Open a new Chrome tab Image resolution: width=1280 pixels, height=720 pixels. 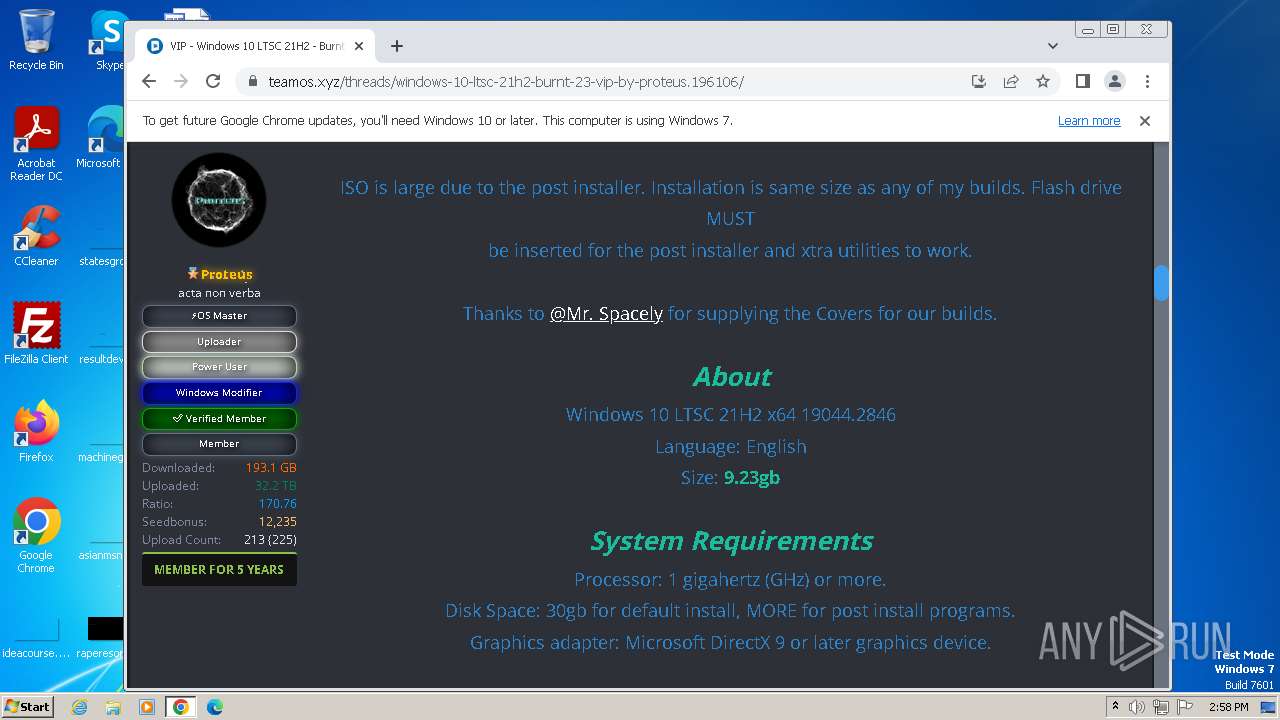pos(397,46)
